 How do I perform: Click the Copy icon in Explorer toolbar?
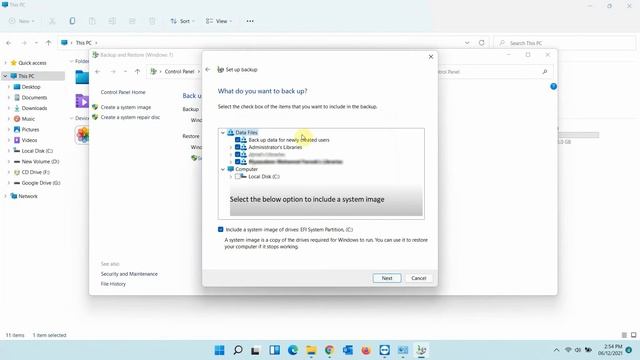[x=72, y=21]
